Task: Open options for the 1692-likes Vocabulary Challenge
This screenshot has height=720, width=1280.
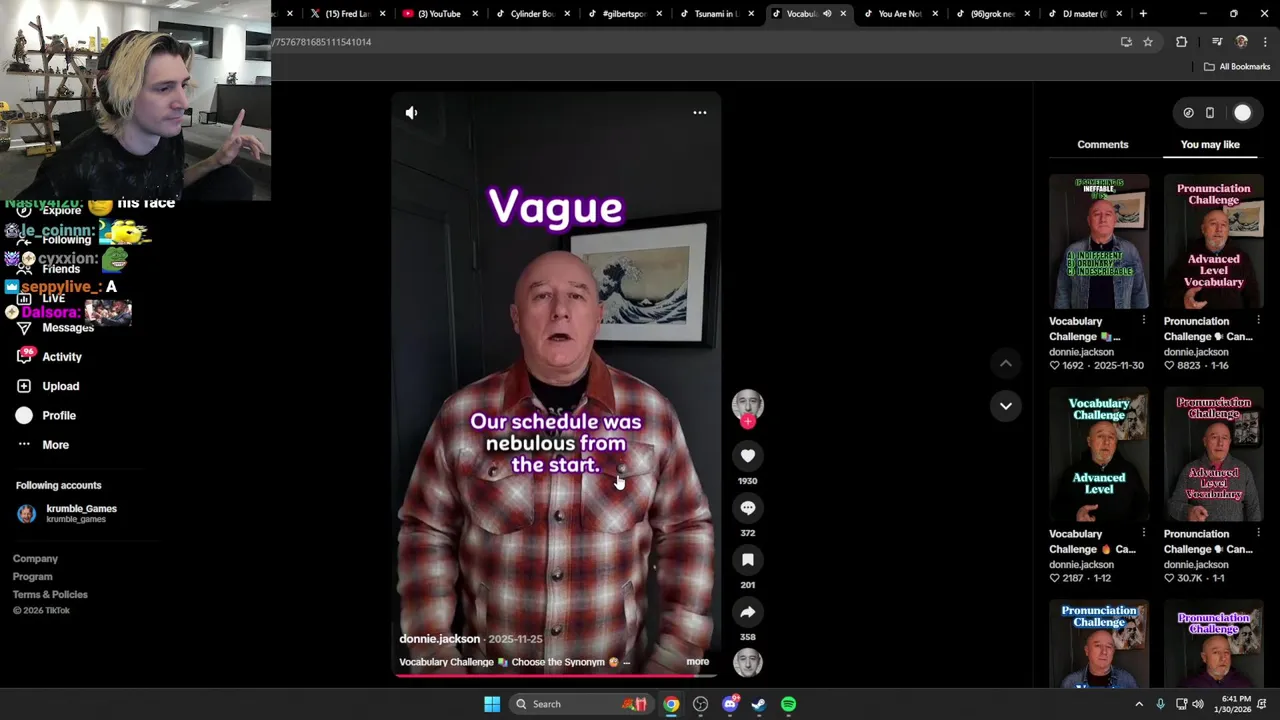Action: [1143, 320]
